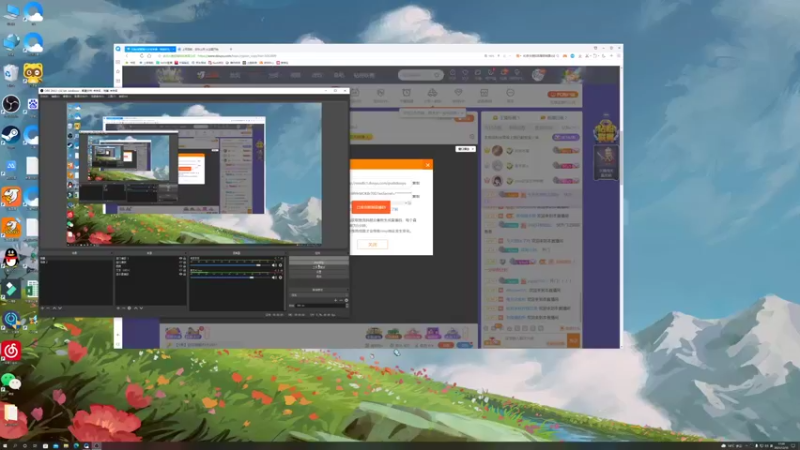Open the QQ penguin desktop icon
This screenshot has height=450, width=800.
pyautogui.click(x=11, y=258)
